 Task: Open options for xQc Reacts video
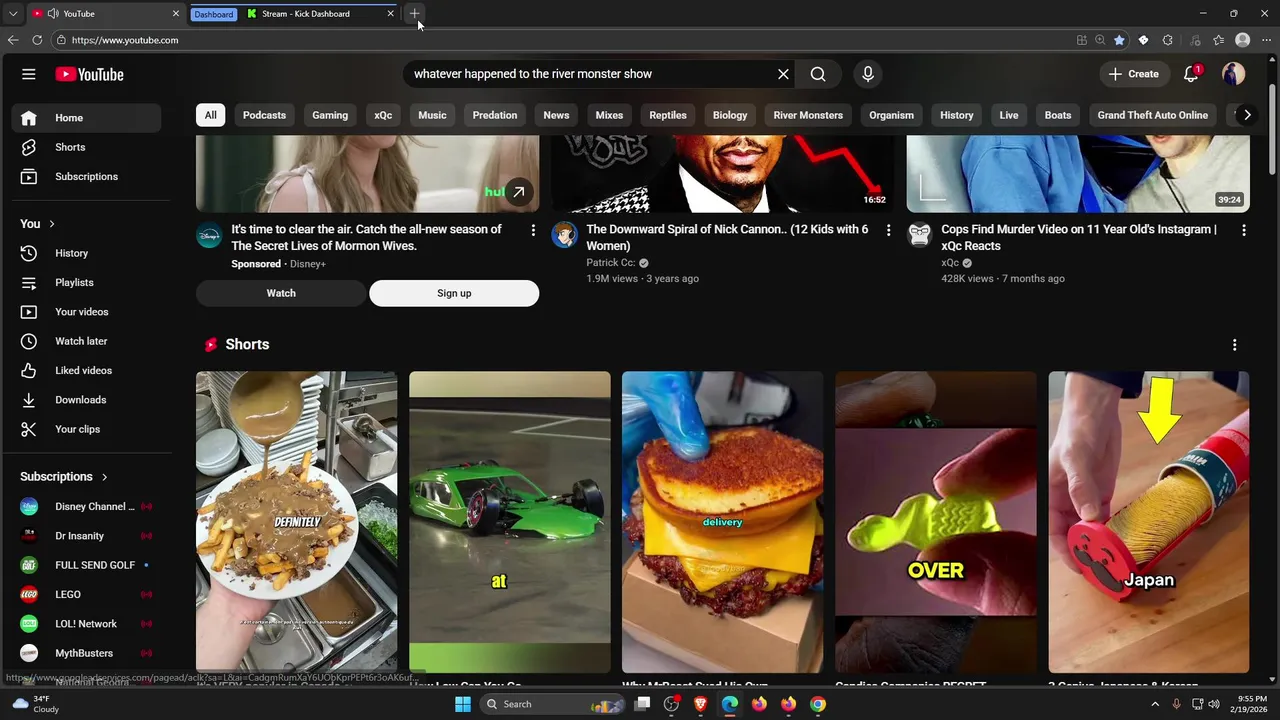[x=1243, y=230]
